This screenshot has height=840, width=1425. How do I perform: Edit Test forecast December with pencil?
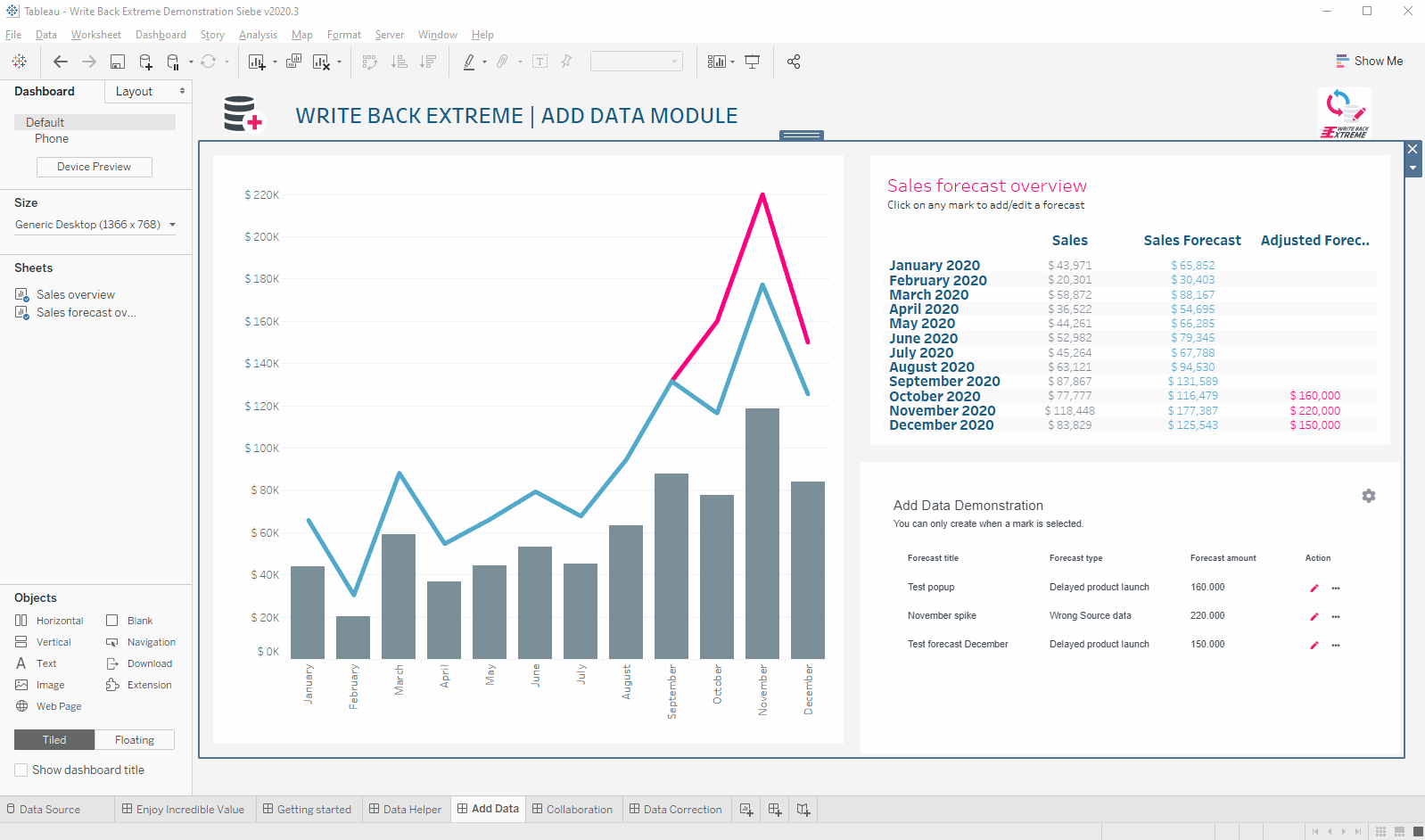[x=1314, y=645]
